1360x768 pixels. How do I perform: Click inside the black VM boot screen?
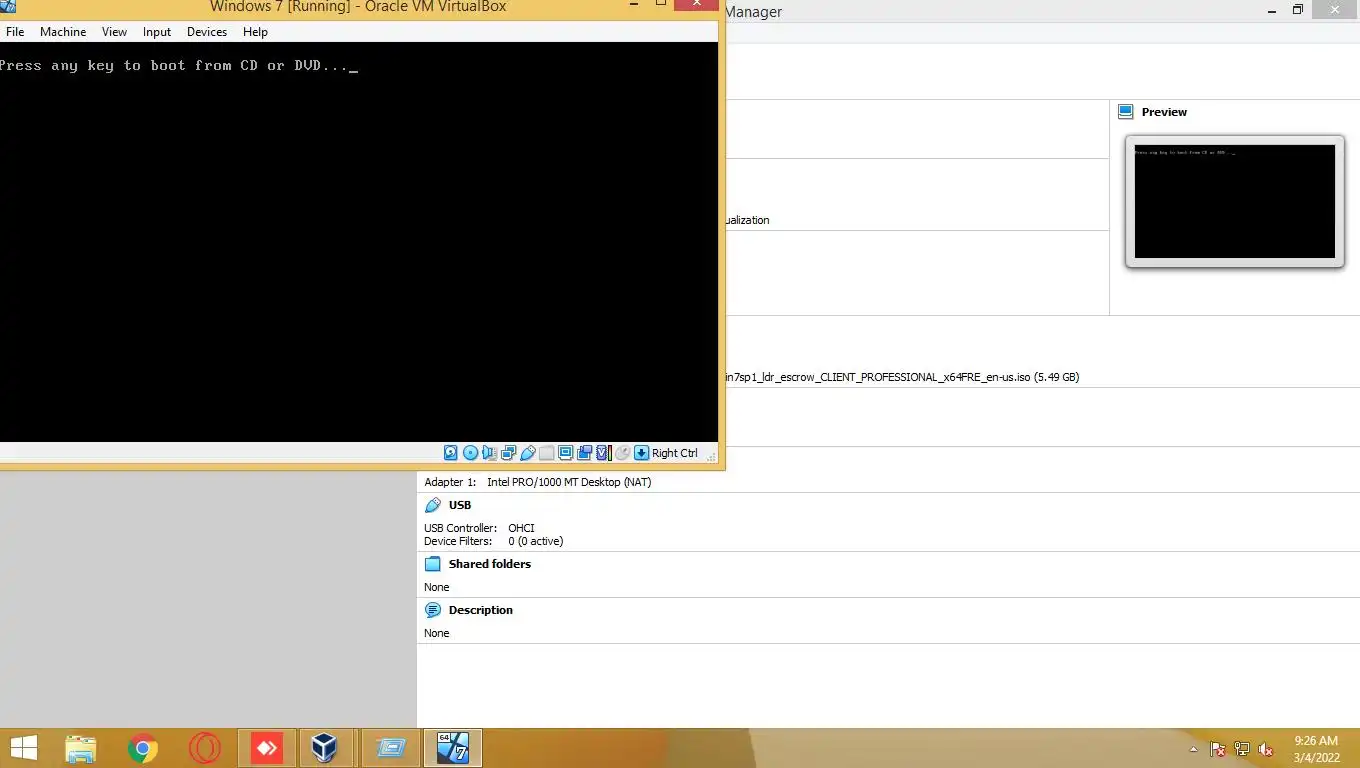(359, 242)
